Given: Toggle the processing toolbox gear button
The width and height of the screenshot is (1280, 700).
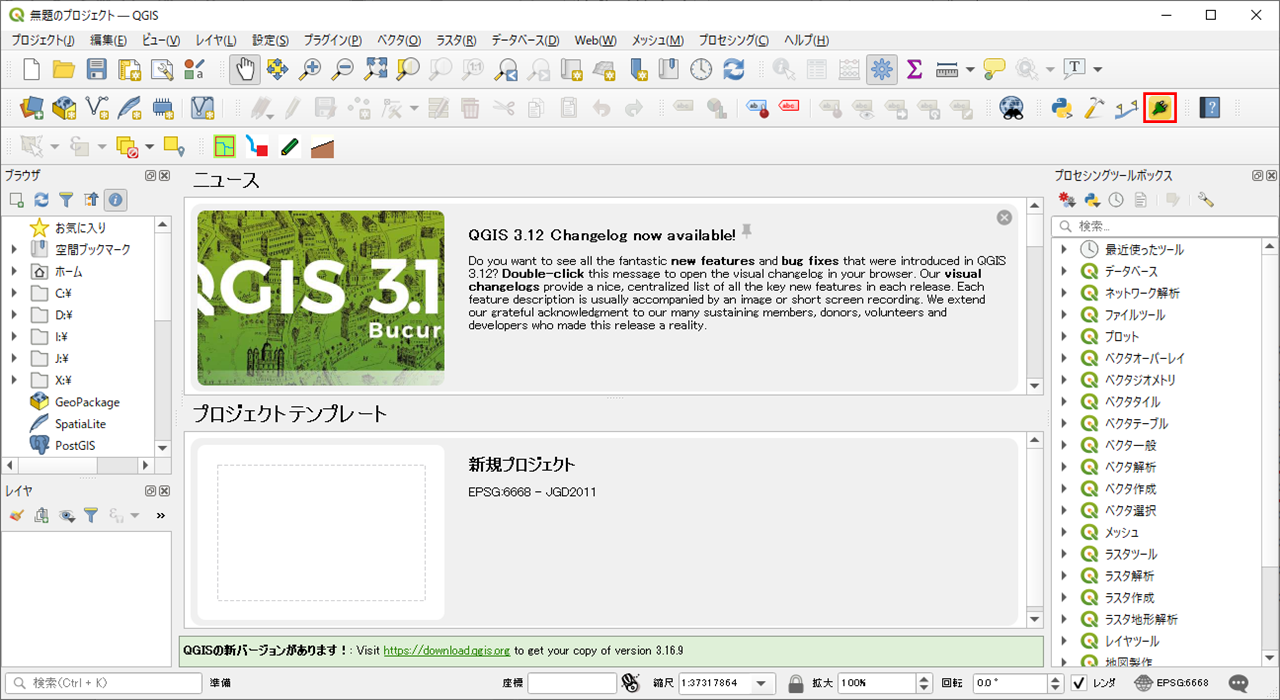Looking at the screenshot, I should coord(881,69).
